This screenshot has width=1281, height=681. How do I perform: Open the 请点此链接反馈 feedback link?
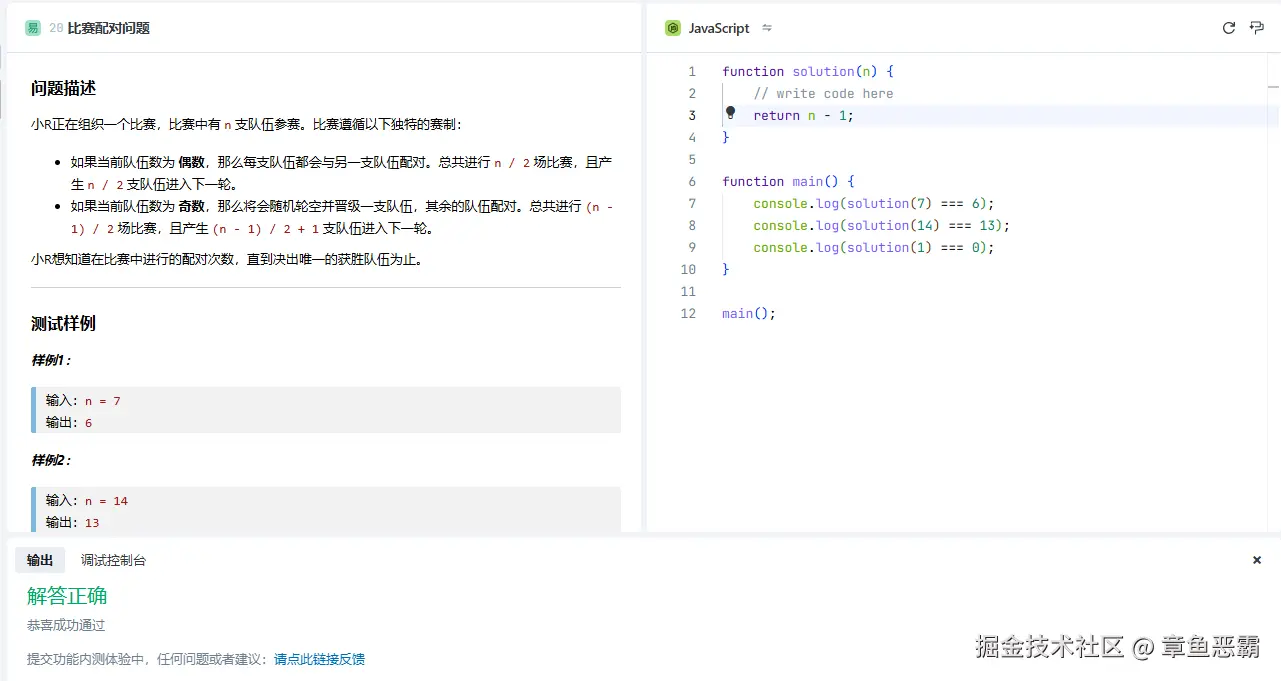point(319,659)
